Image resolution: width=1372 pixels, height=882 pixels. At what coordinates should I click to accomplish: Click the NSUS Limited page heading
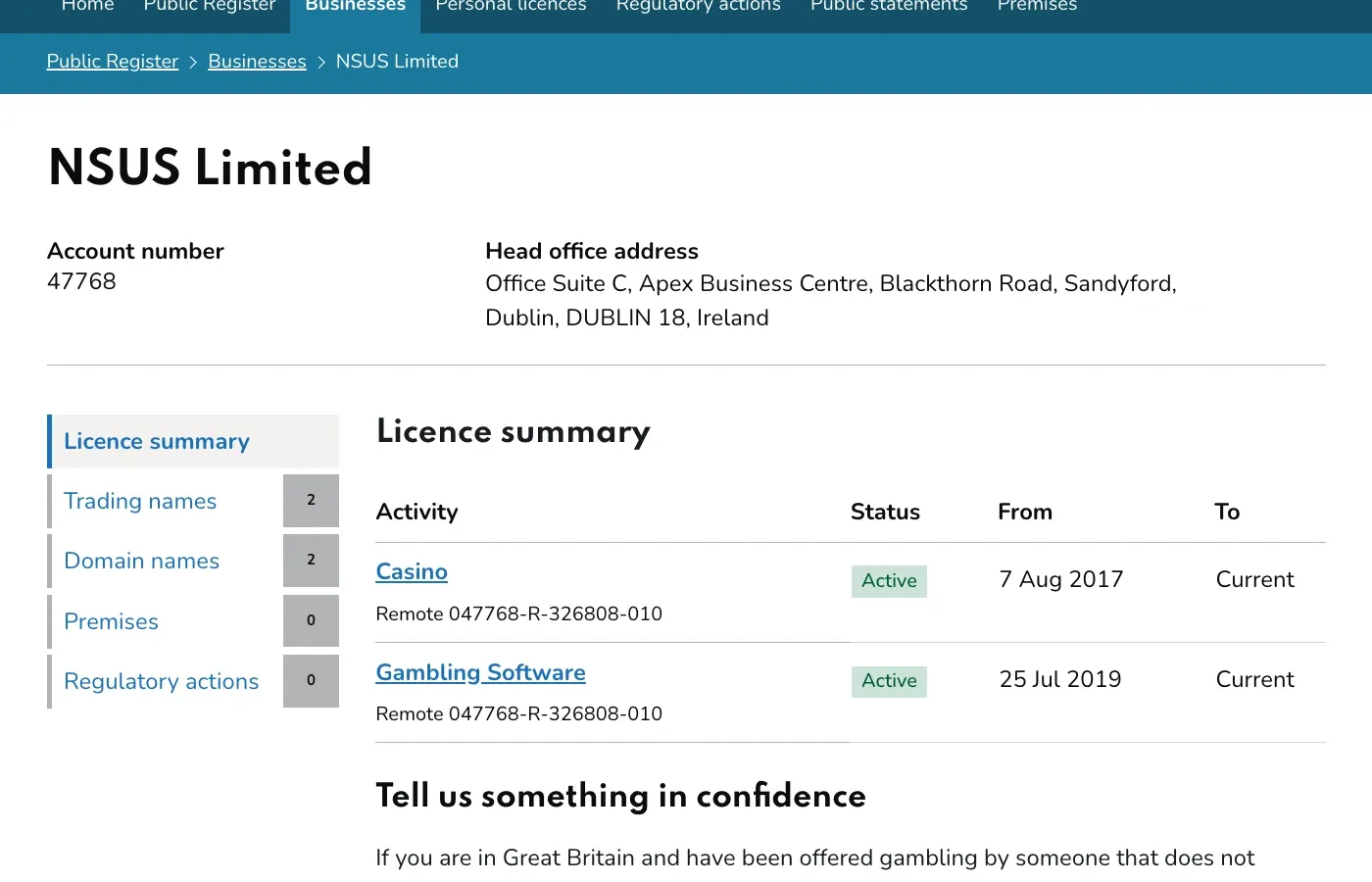210,168
